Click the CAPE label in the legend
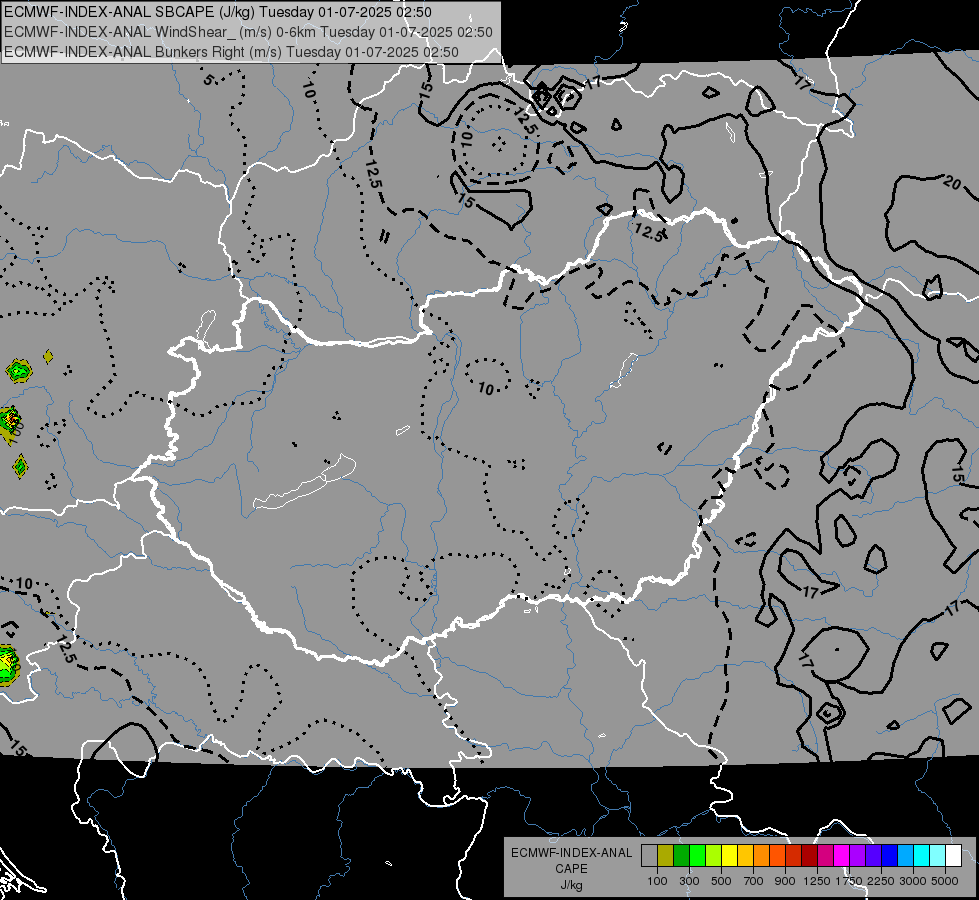This screenshot has height=900, width=979. point(571,869)
